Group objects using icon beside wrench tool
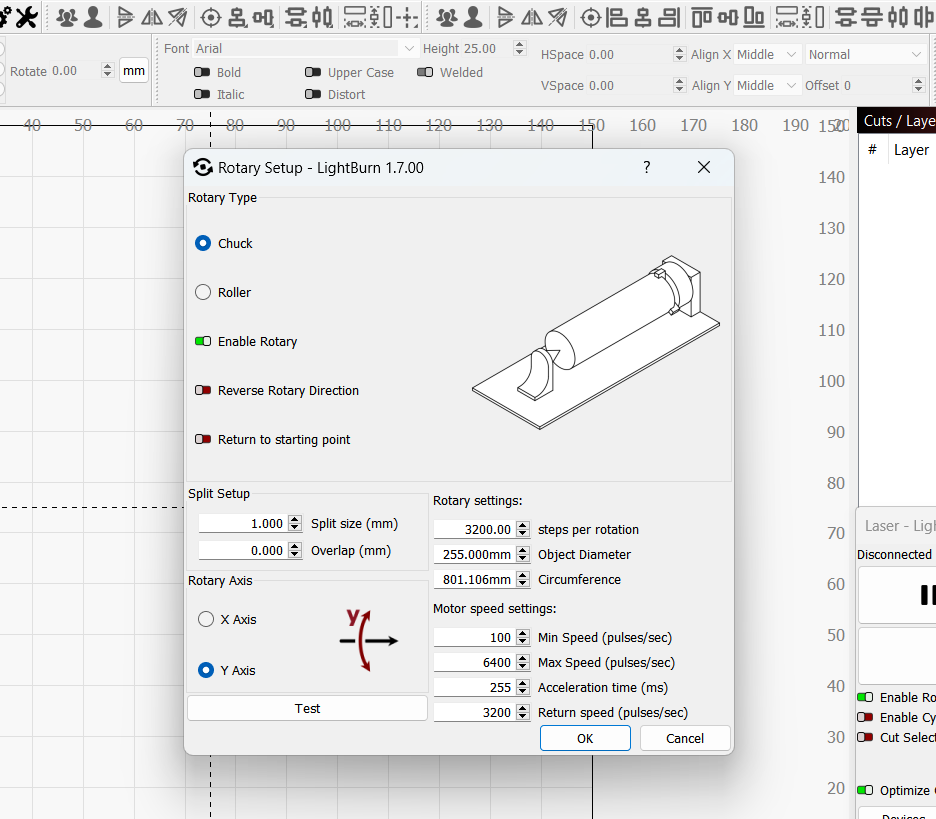This screenshot has height=819, width=936. click(x=67, y=17)
